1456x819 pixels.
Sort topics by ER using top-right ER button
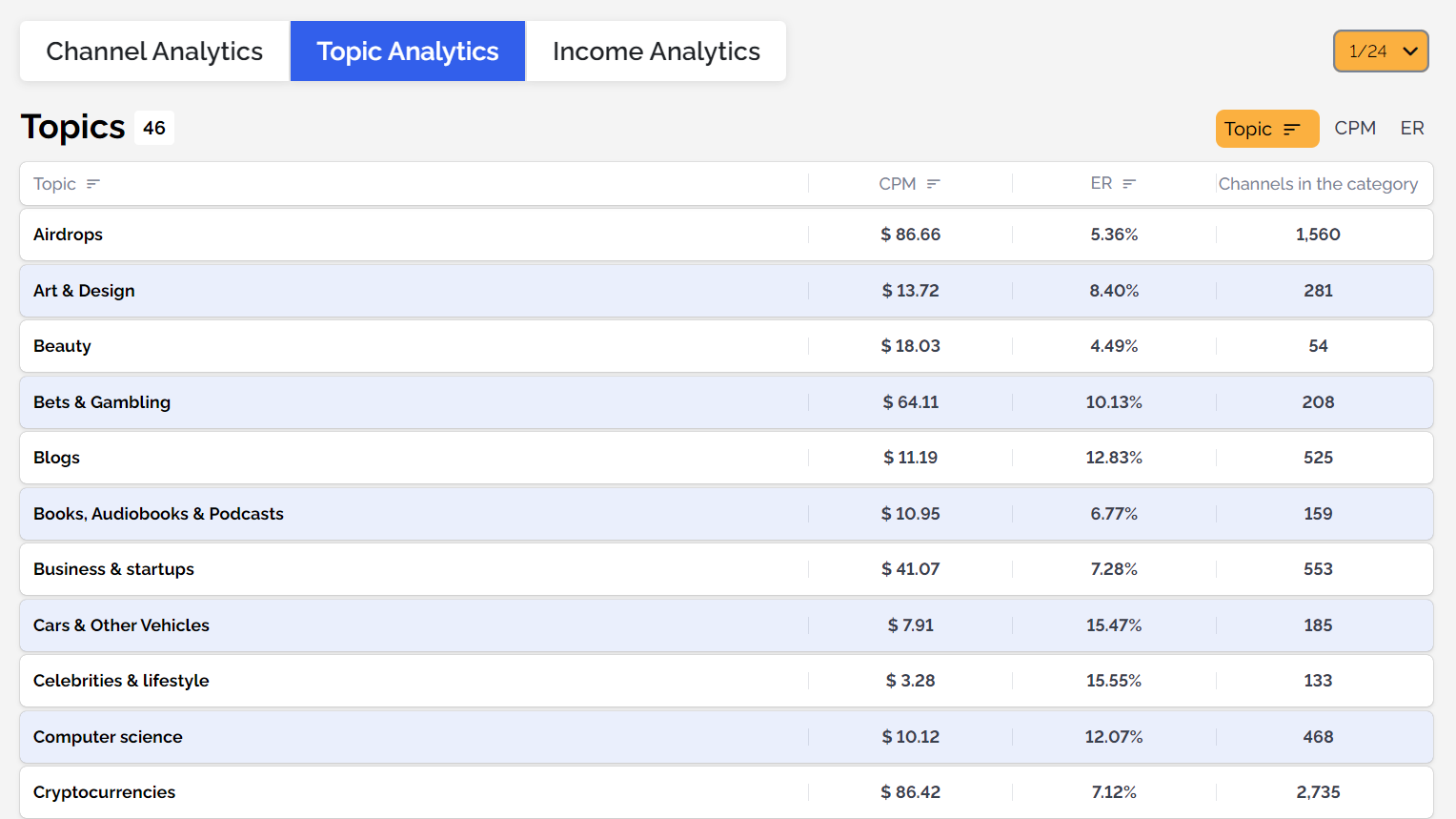click(1412, 128)
